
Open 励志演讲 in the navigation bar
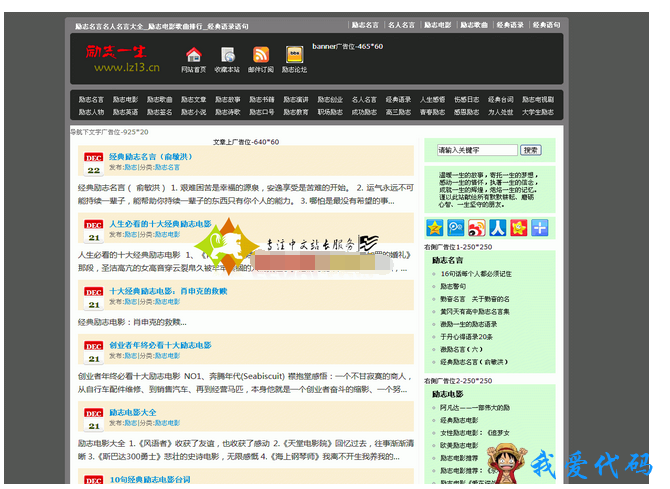tap(296, 100)
